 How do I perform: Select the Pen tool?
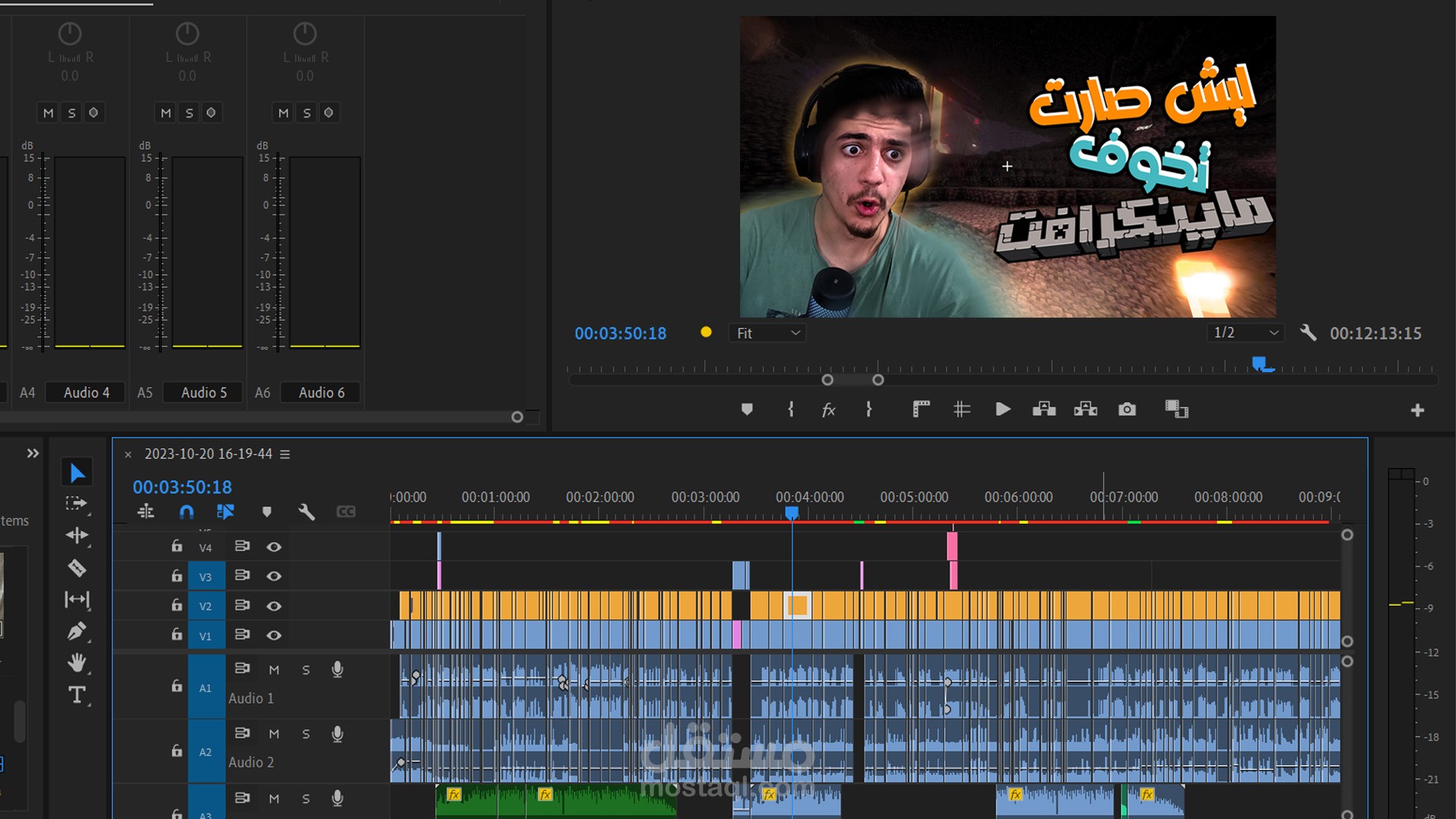(77, 631)
